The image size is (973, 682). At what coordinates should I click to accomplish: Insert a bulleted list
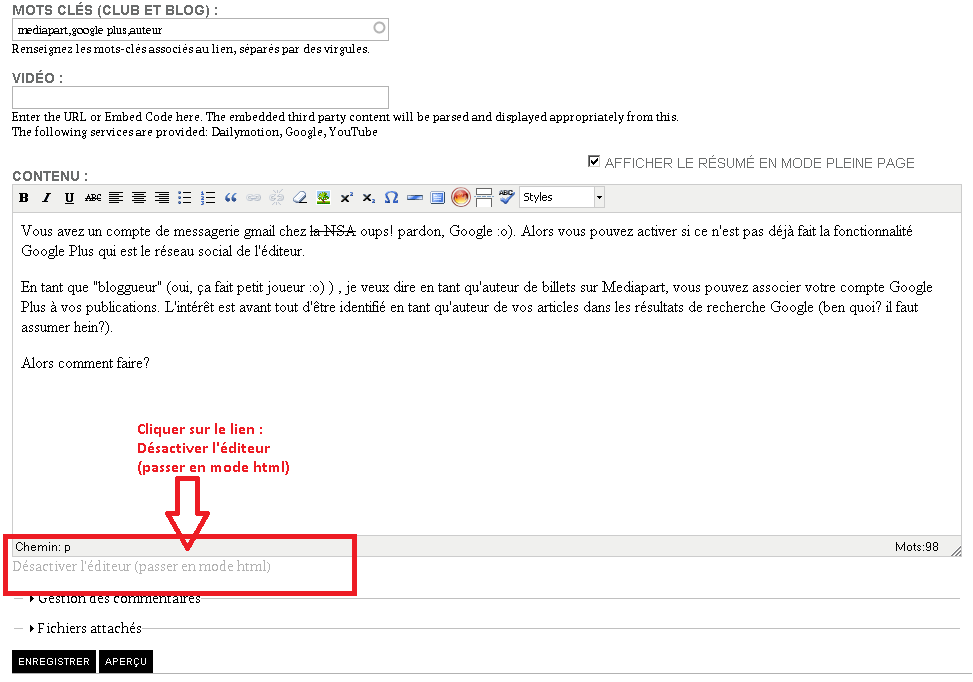(184, 197)
